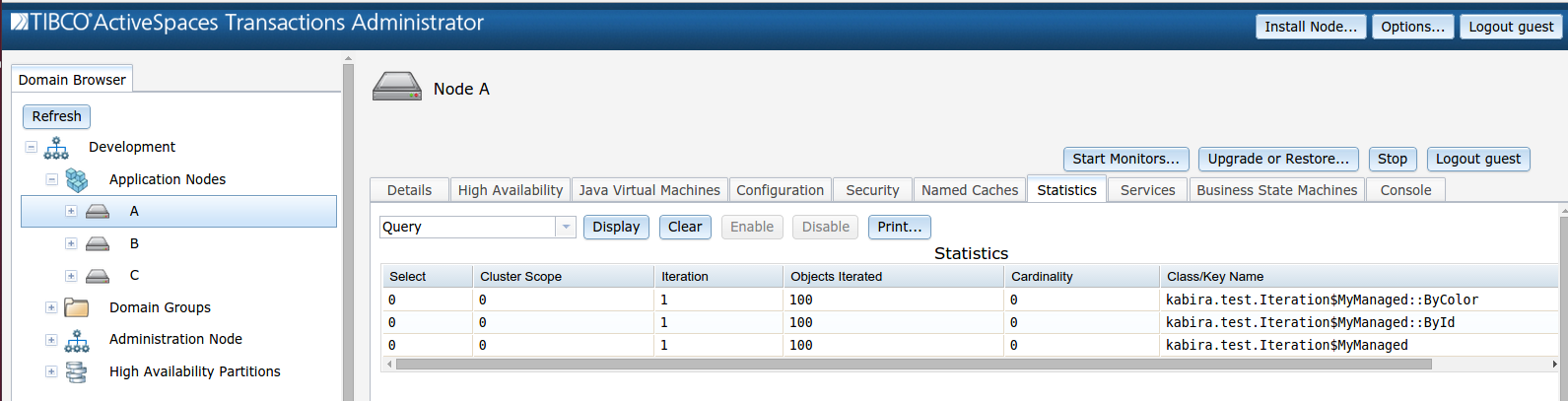Select the Domain Groups tree item

click(160, 307)
